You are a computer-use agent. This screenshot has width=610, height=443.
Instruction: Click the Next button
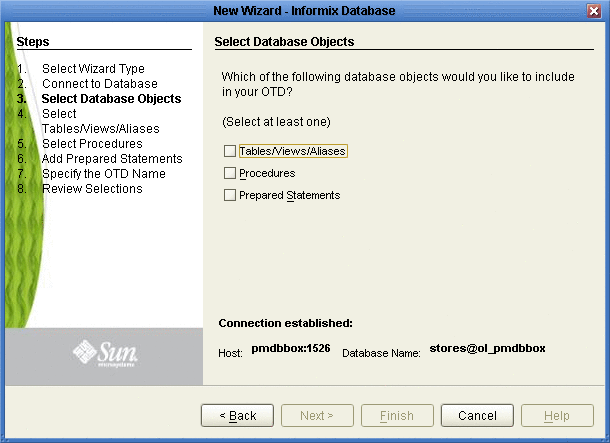(x=317, y=415)
